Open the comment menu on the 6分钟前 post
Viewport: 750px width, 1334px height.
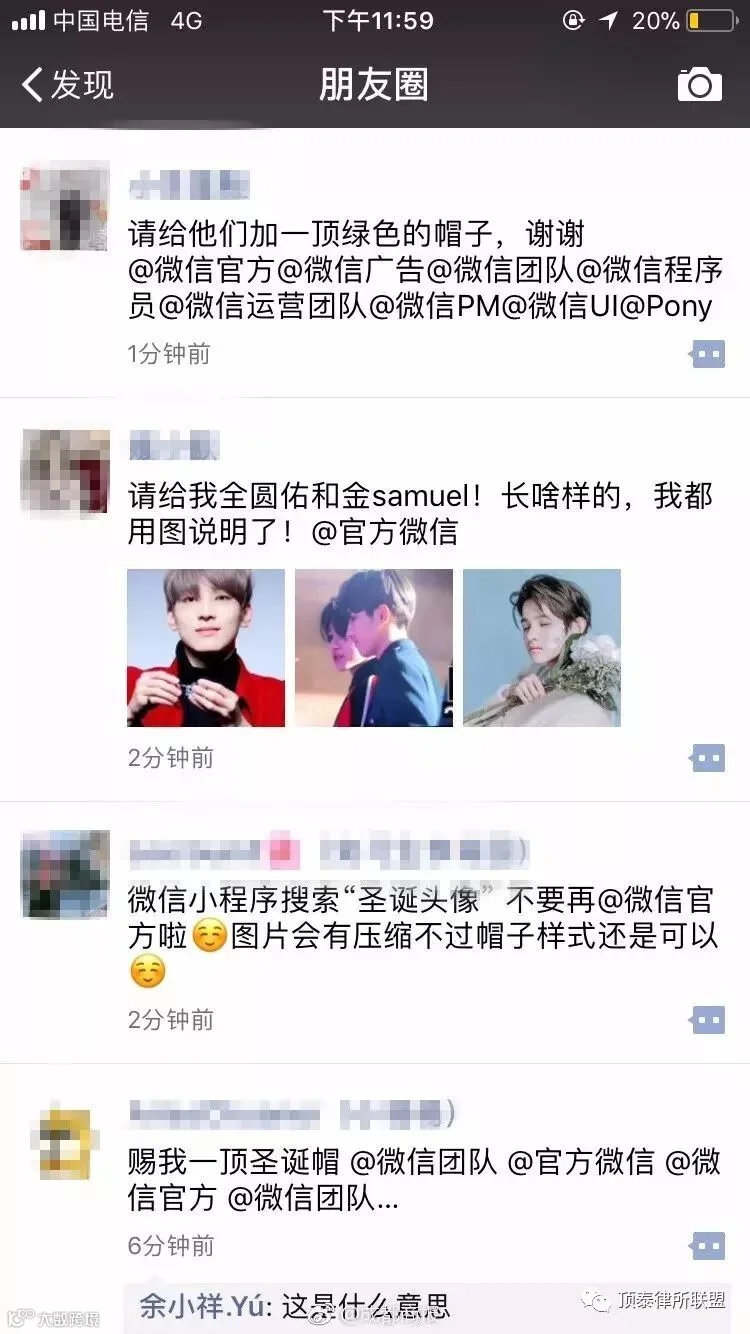(707, 1246)
